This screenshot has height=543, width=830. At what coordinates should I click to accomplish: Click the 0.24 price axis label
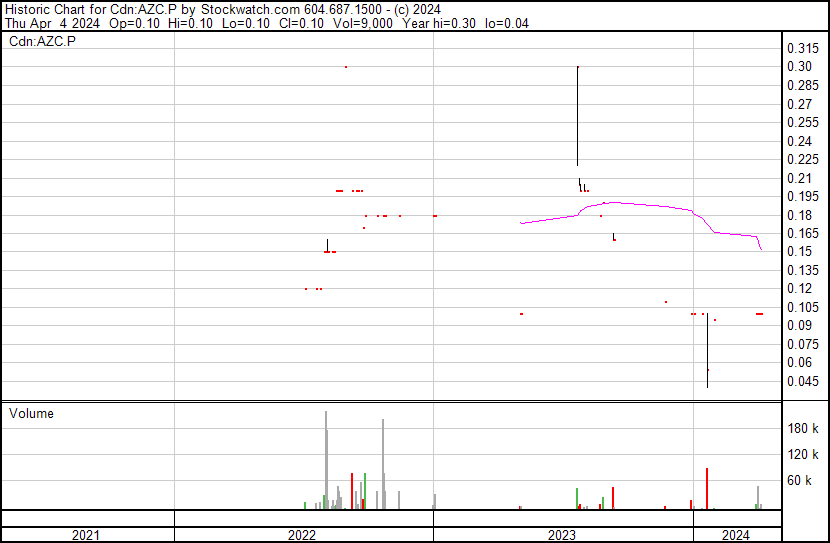799,141
